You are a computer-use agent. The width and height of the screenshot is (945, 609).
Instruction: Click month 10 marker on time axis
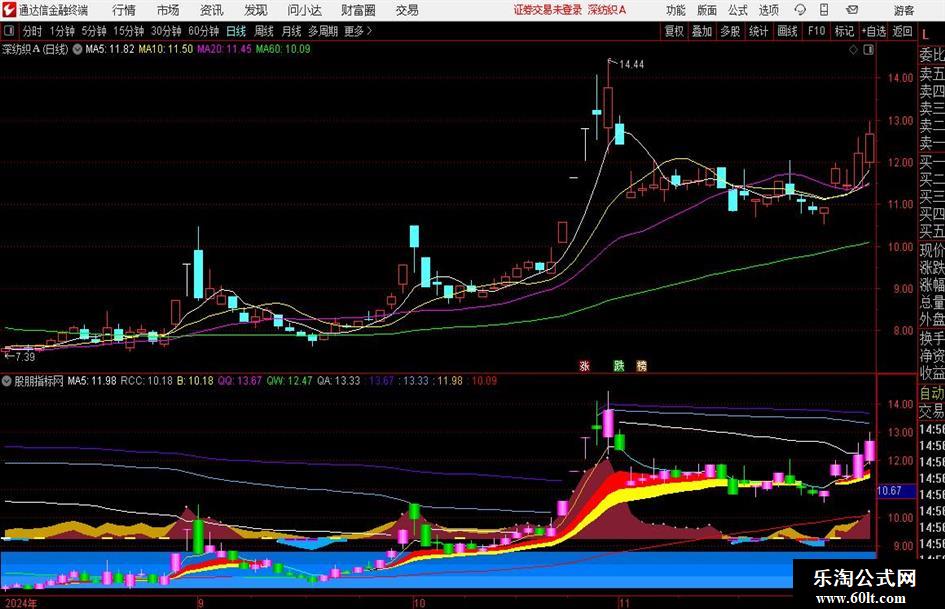[419, 603]
